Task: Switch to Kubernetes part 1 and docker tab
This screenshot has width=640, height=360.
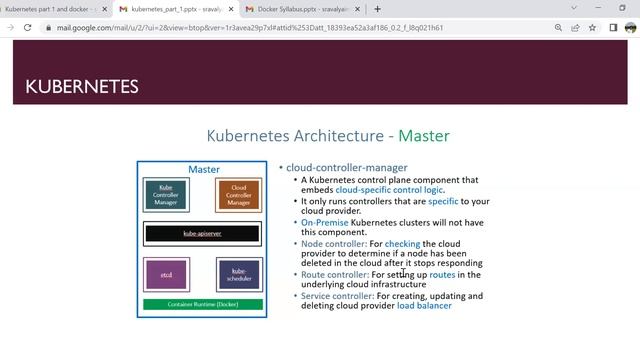Action: coord(52,9)
